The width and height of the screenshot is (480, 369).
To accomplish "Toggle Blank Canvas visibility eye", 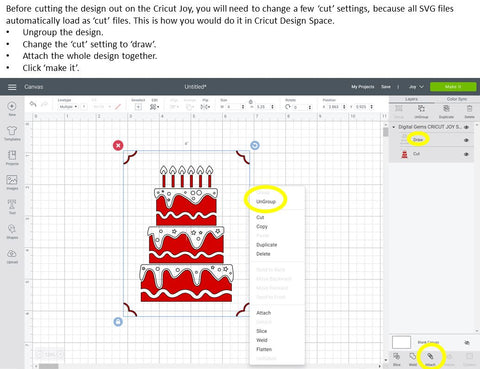I will pos(467,342).
